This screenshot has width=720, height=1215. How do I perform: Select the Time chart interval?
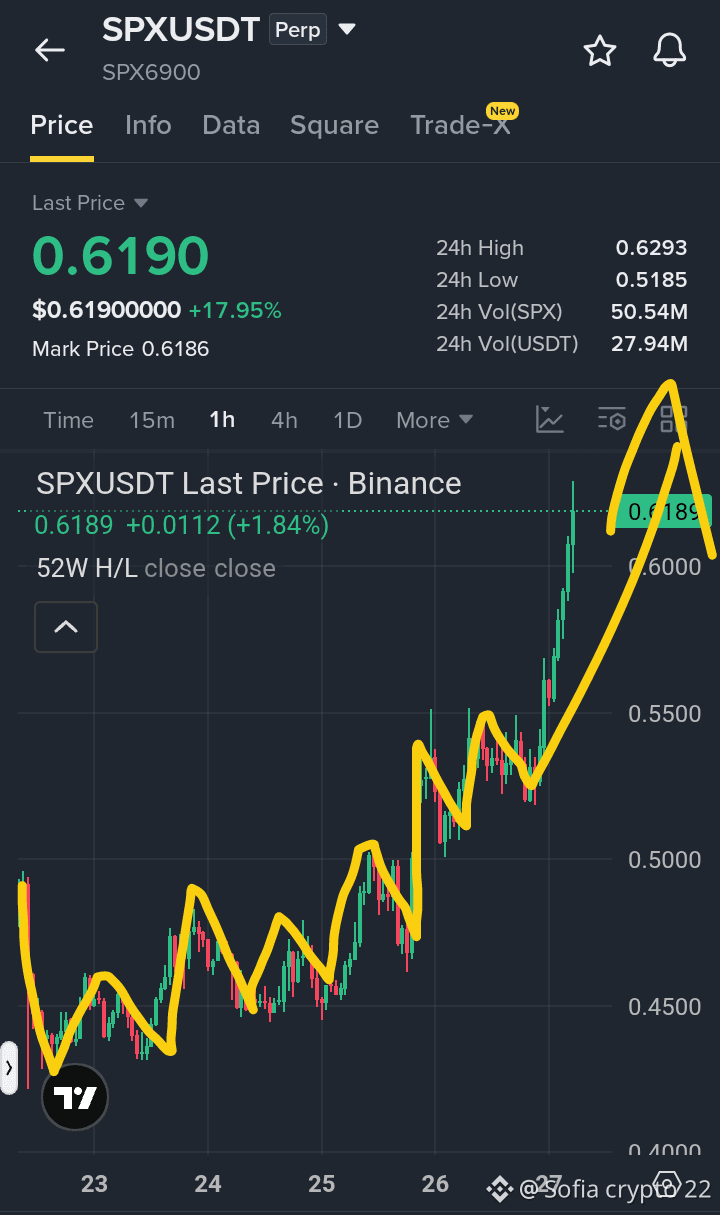click(68, 420)
